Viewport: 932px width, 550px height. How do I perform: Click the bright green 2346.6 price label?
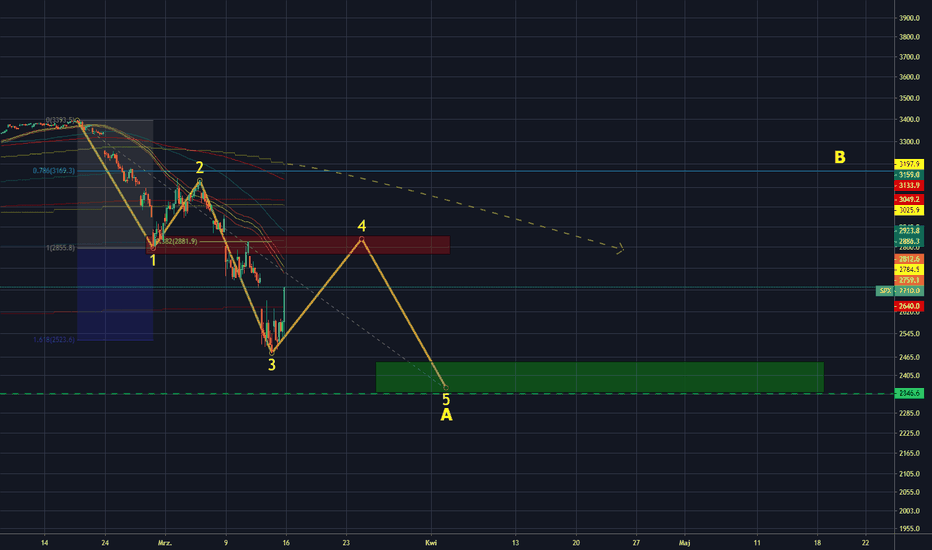tap(909, 394)
